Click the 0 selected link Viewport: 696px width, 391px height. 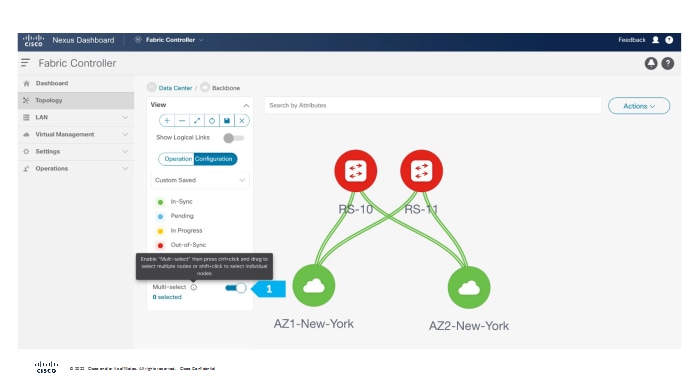pyautogui.click(x=167, y=297)
